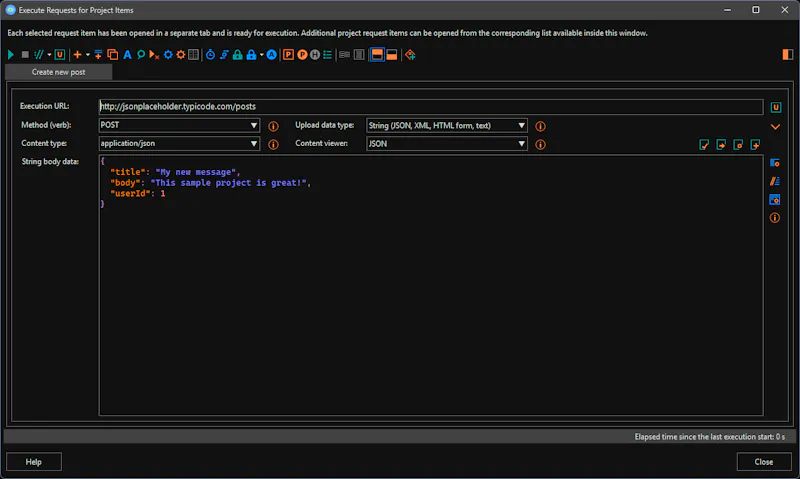Click the blue panel icon beside body data
This screenshot has width=800, height=479.
pyautogui.click(x=774, y=163)
